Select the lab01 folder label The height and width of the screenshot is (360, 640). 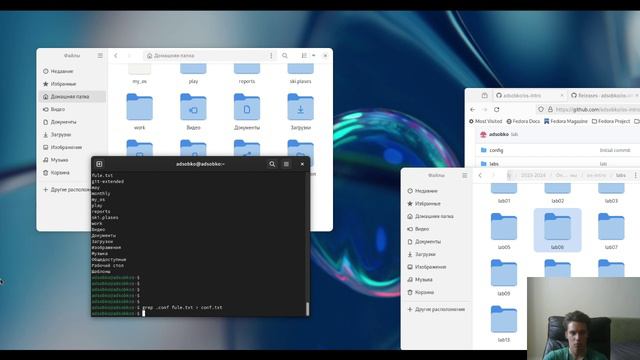click(x=504, y=201)
